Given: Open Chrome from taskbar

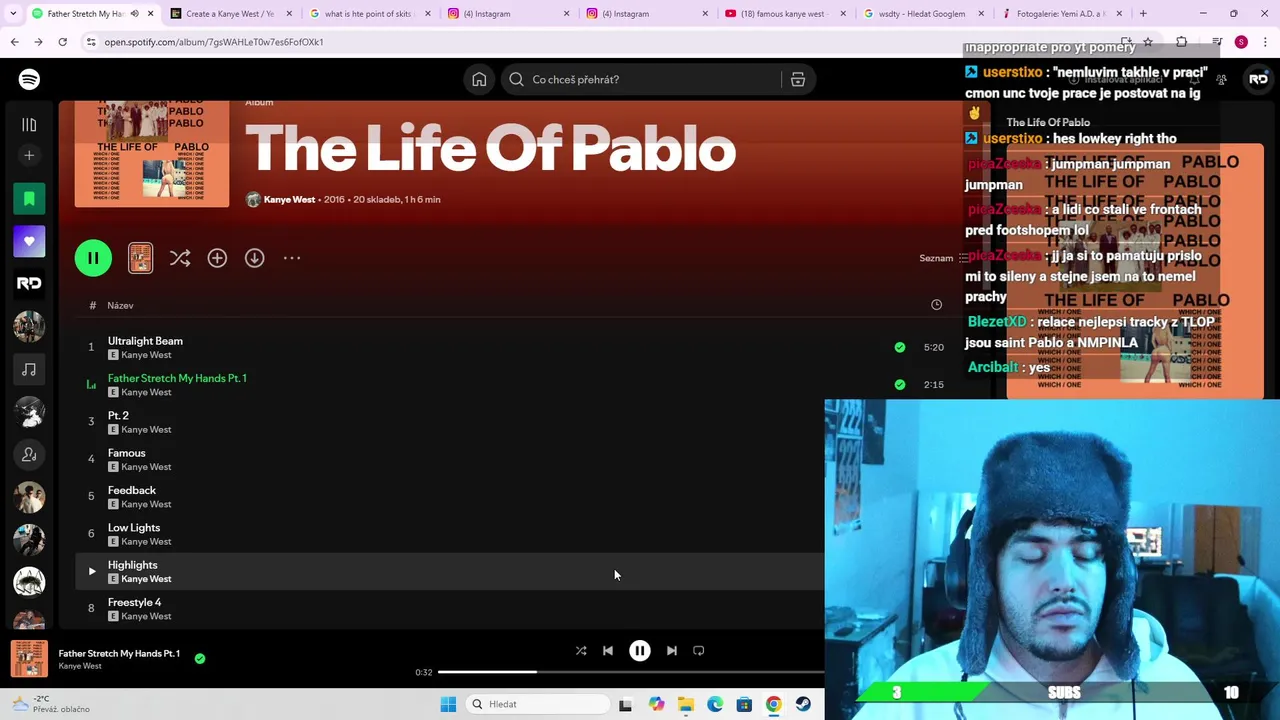Looking at the screenshot, I should 774,704.
